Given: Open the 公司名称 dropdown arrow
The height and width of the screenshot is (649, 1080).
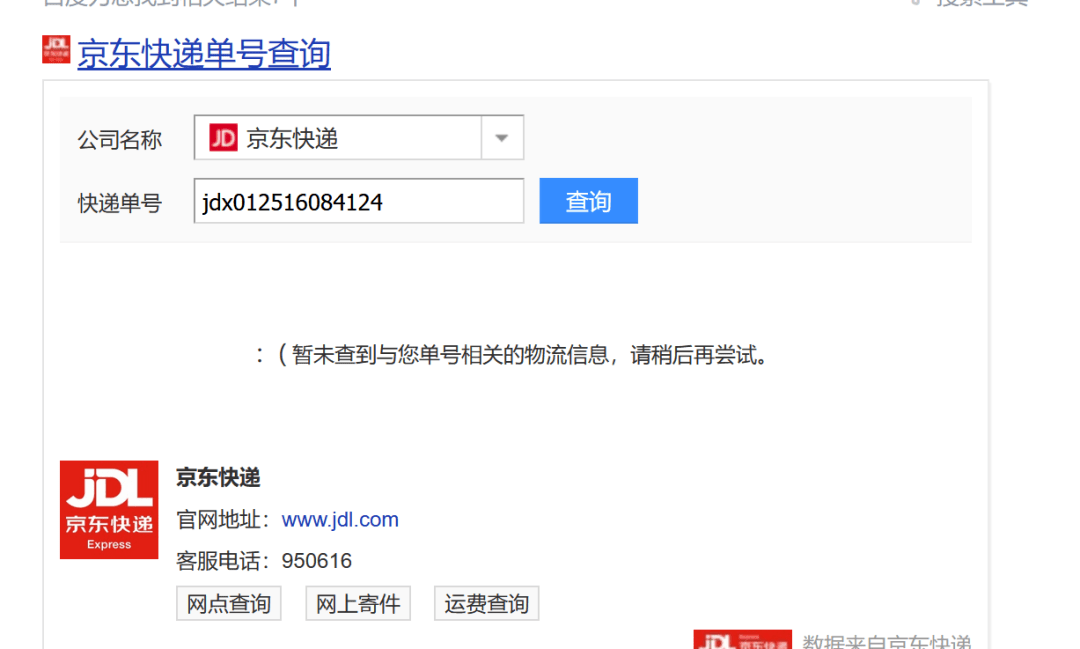Looking at the screenshot, I should [502, 138].
